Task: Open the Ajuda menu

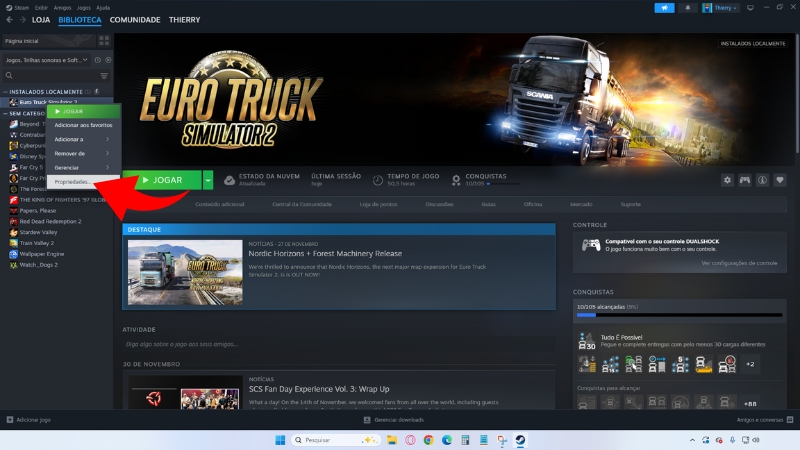Action: (103, 8)
